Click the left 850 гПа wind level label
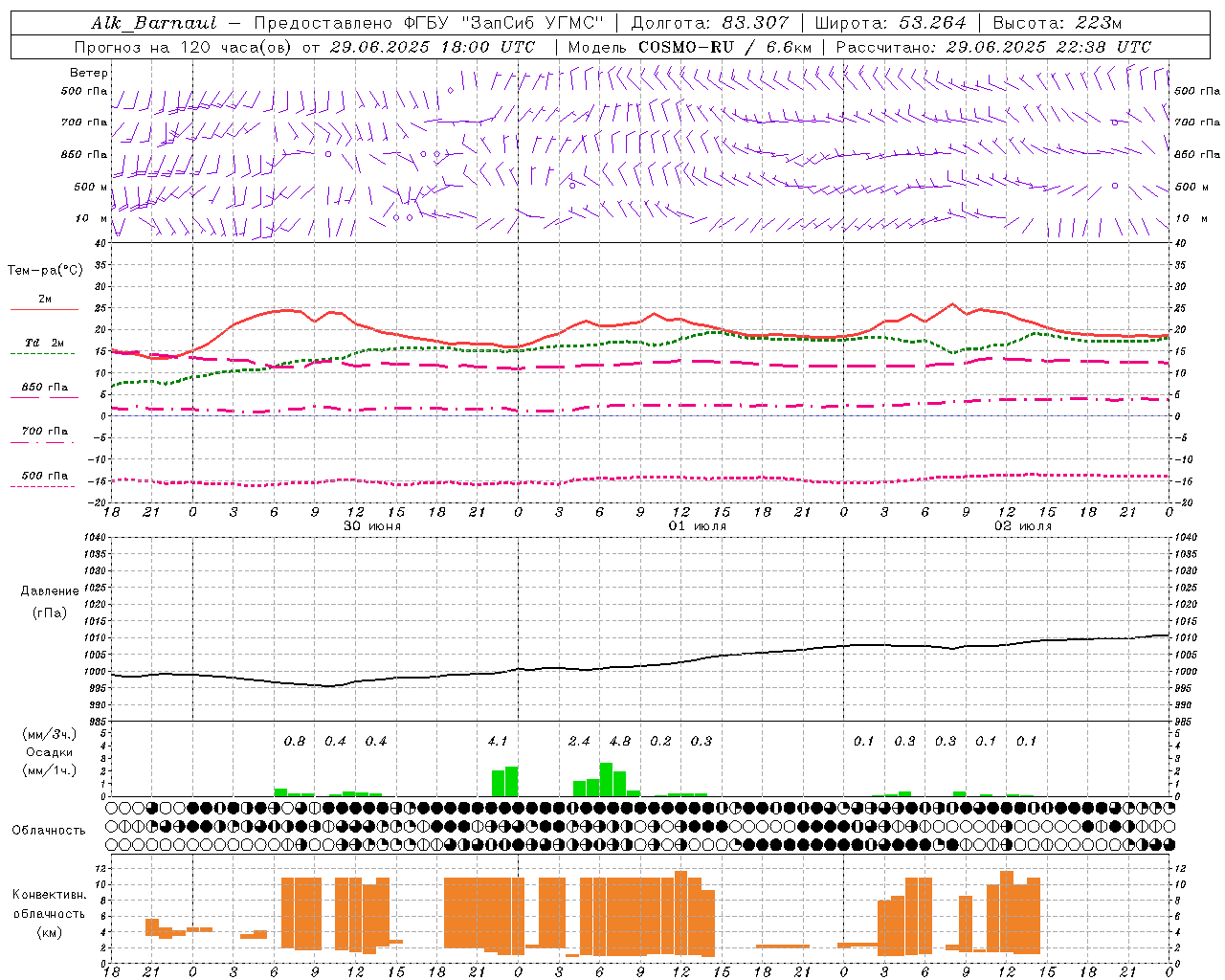The image size is (1225, 980). pos(84,154)
